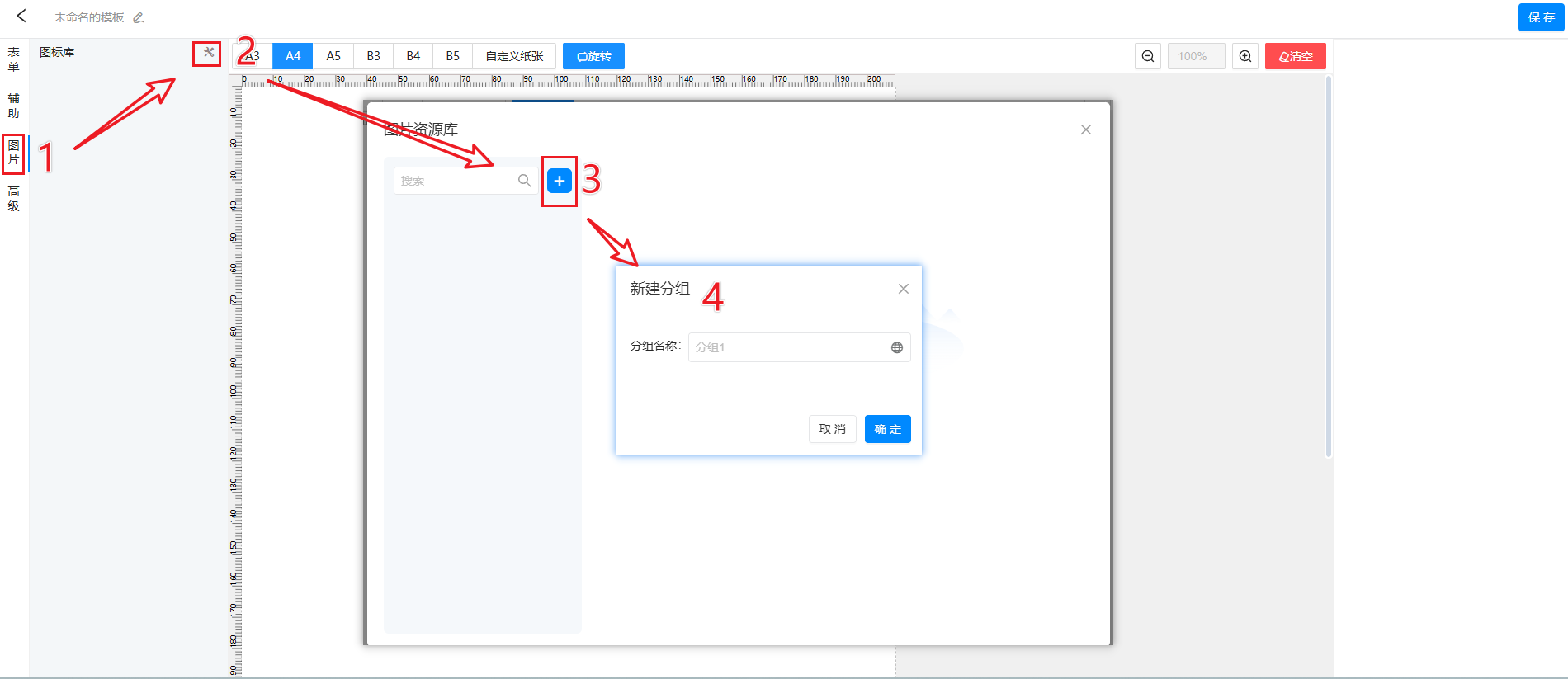The width and height of the screenshot is (1568, 679).
Task: Close the 图片资源库 dialog
Action: click(1086, 130)
